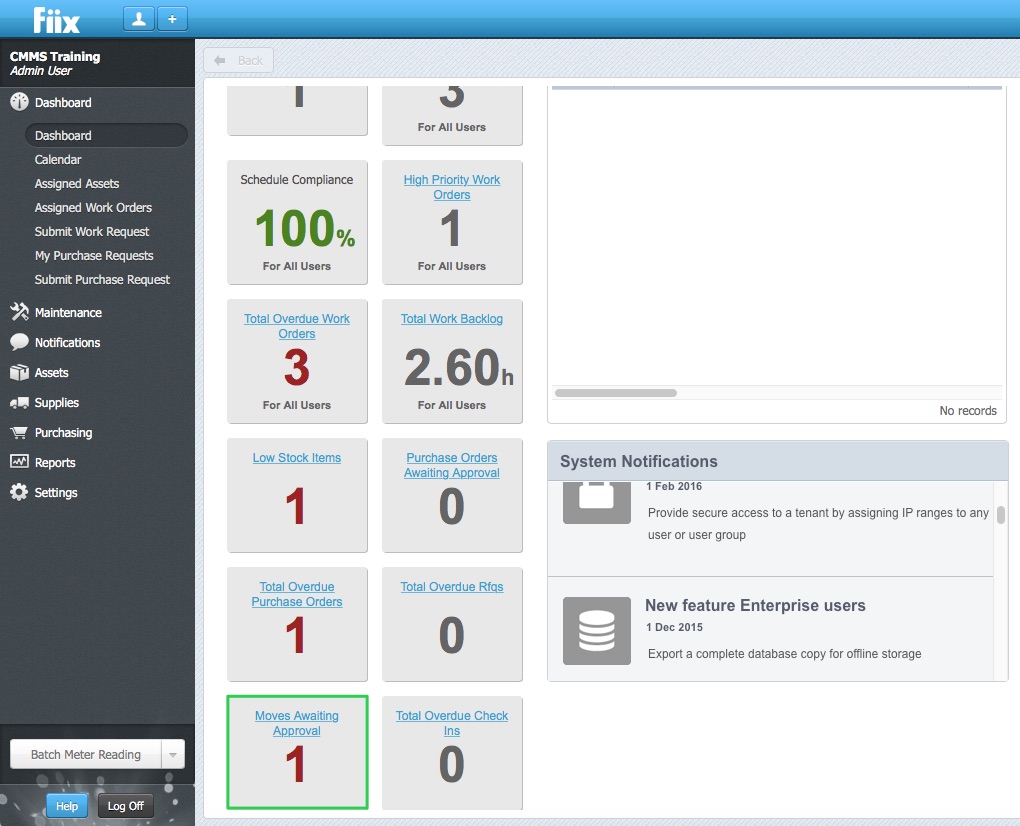Viewport: 1020px width, 826px height.
Task: Click the Purchasing cart icon
Action: tap(19, 433)
